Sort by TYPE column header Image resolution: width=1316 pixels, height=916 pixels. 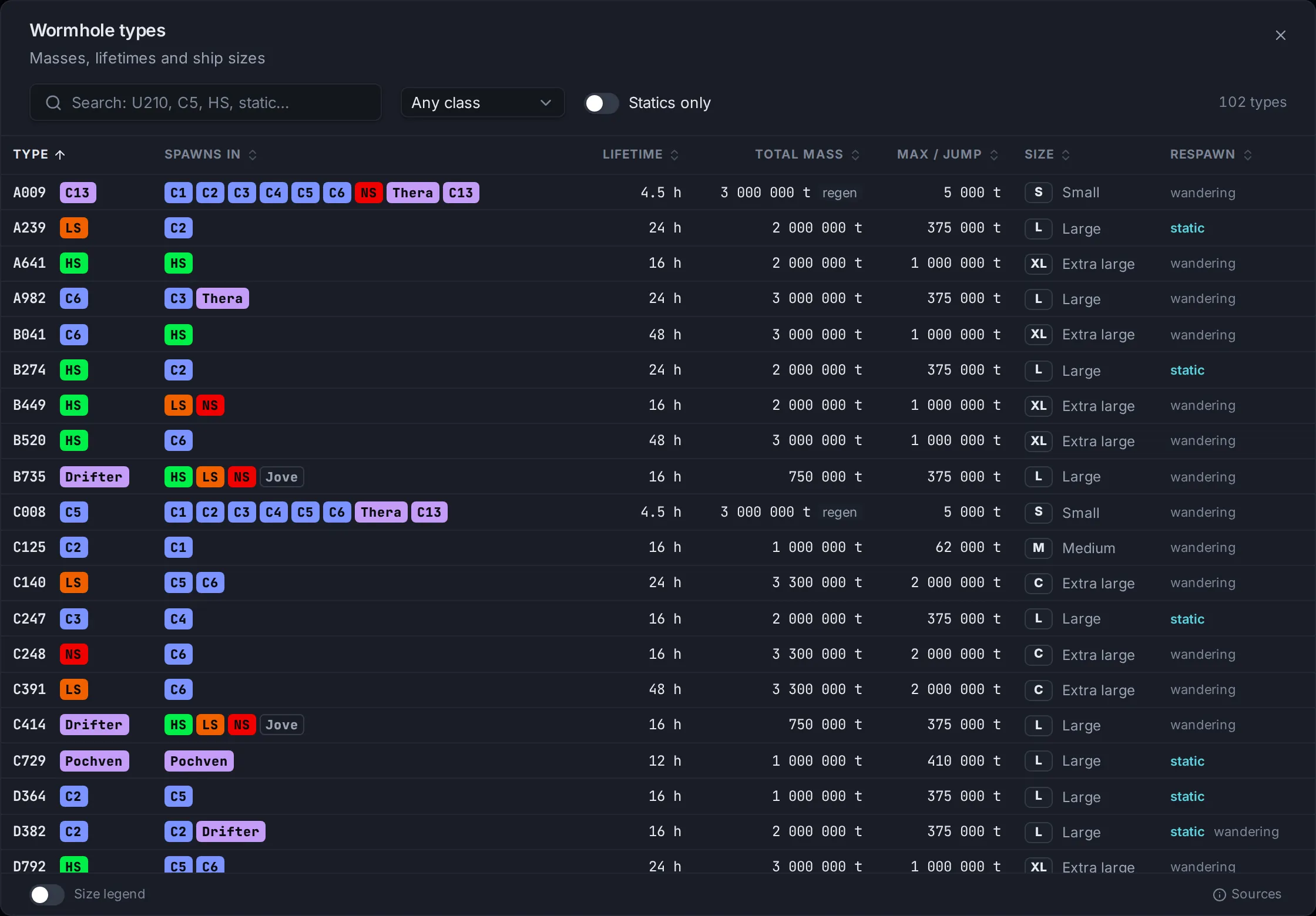point(39,154)
